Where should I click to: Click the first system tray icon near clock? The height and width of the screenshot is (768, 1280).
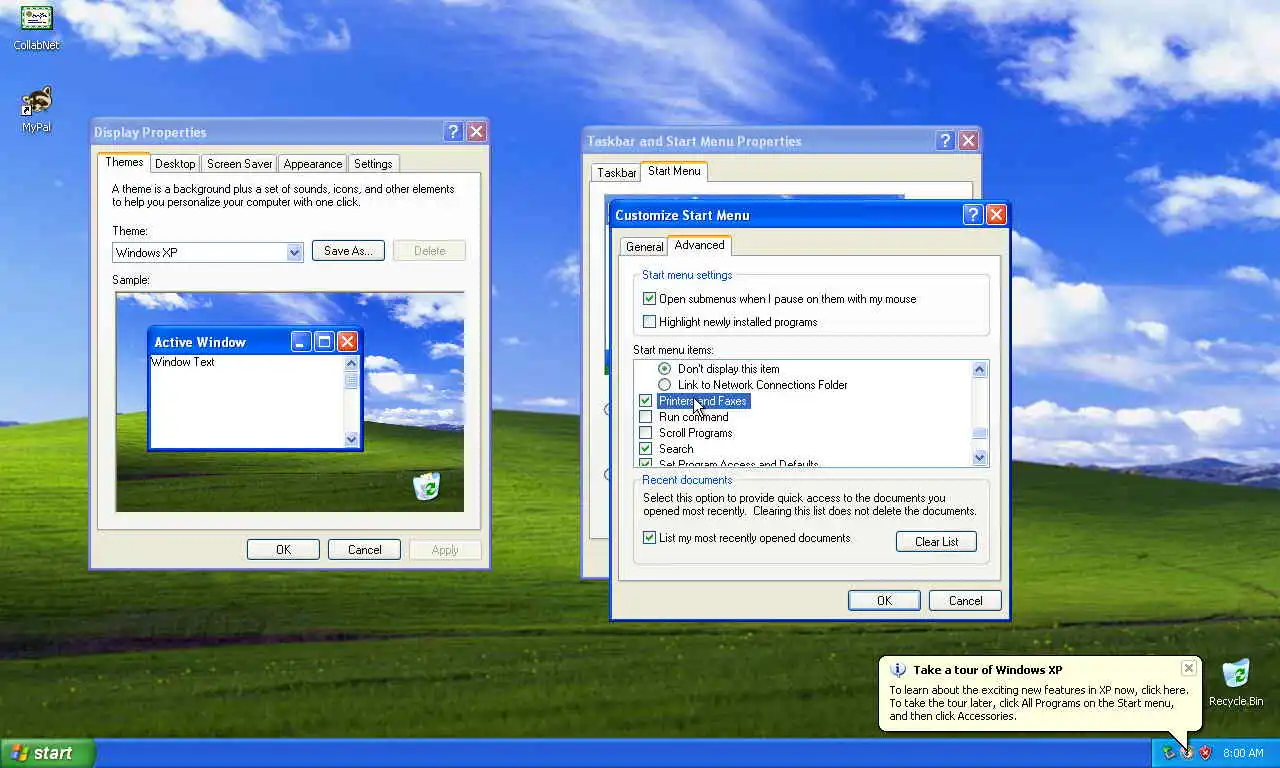pyautogui.click(x=1169, y=753)
